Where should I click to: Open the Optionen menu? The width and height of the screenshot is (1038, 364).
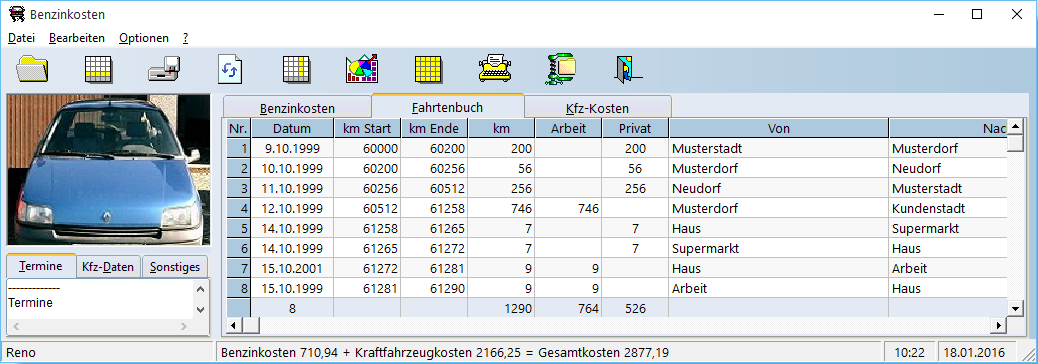point(144,38)
